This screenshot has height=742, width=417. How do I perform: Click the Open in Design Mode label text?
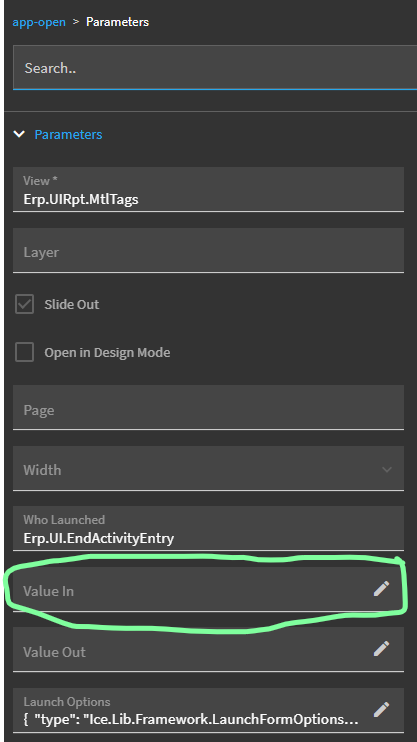[107, 353]
